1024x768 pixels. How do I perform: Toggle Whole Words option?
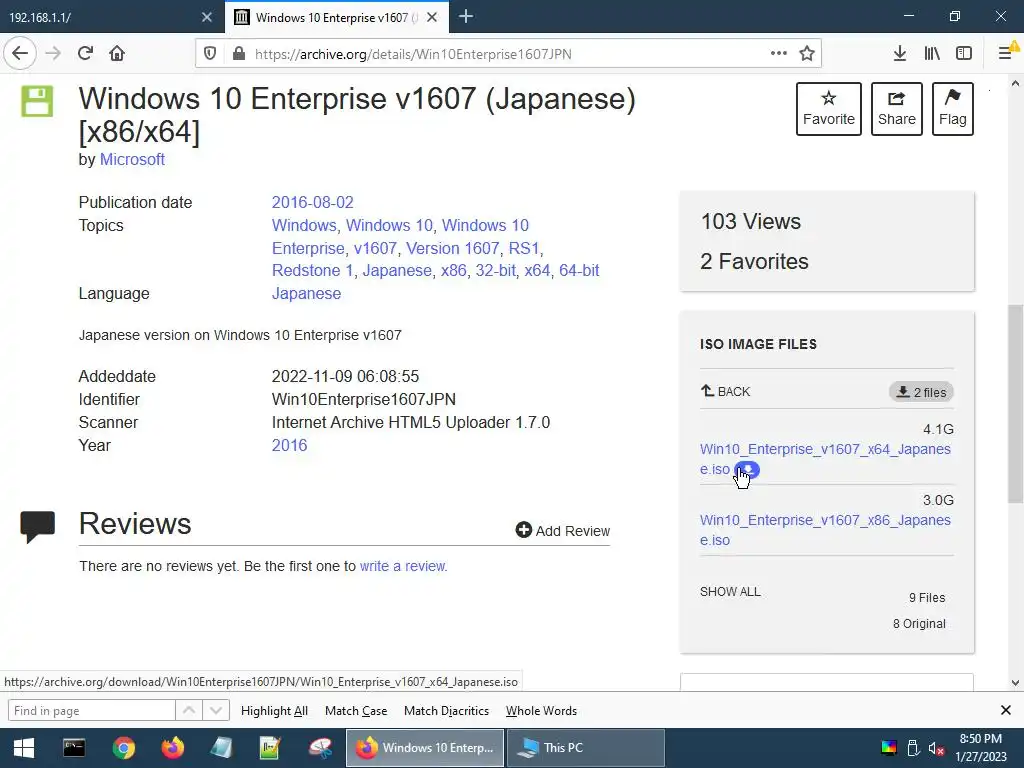pos(541,711)
